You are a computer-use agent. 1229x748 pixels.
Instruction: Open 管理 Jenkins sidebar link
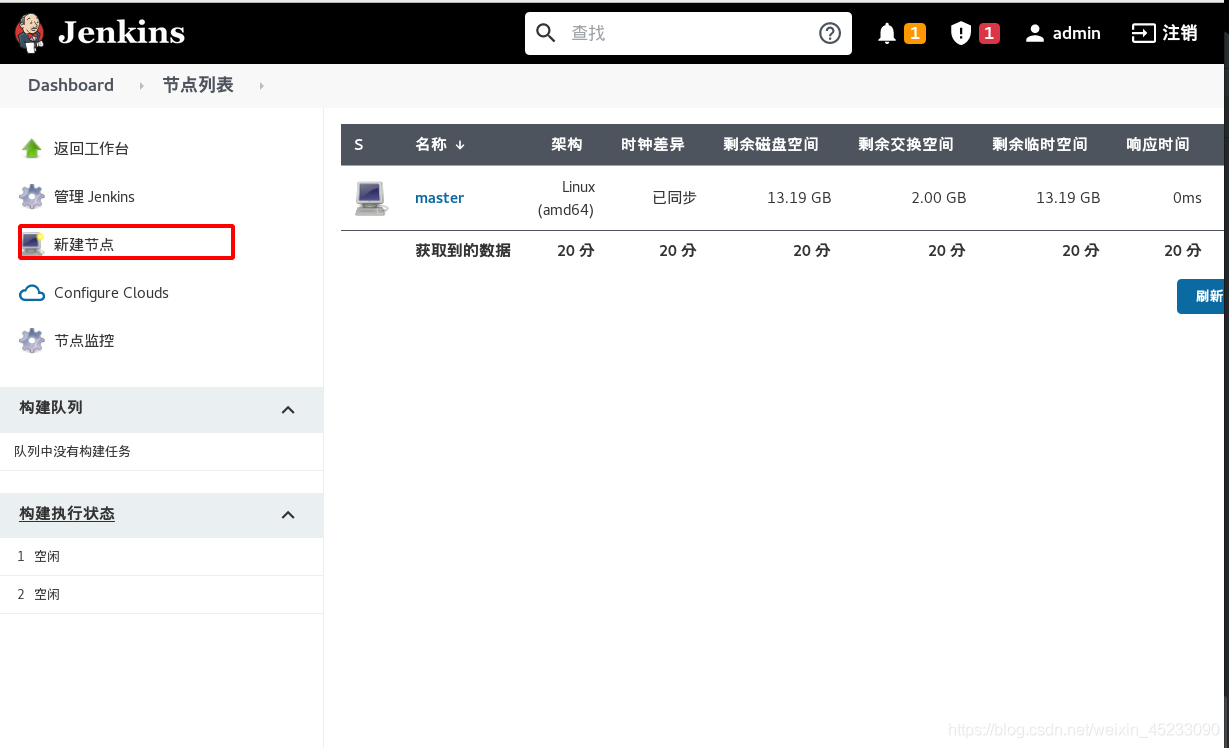pos(94,197)
